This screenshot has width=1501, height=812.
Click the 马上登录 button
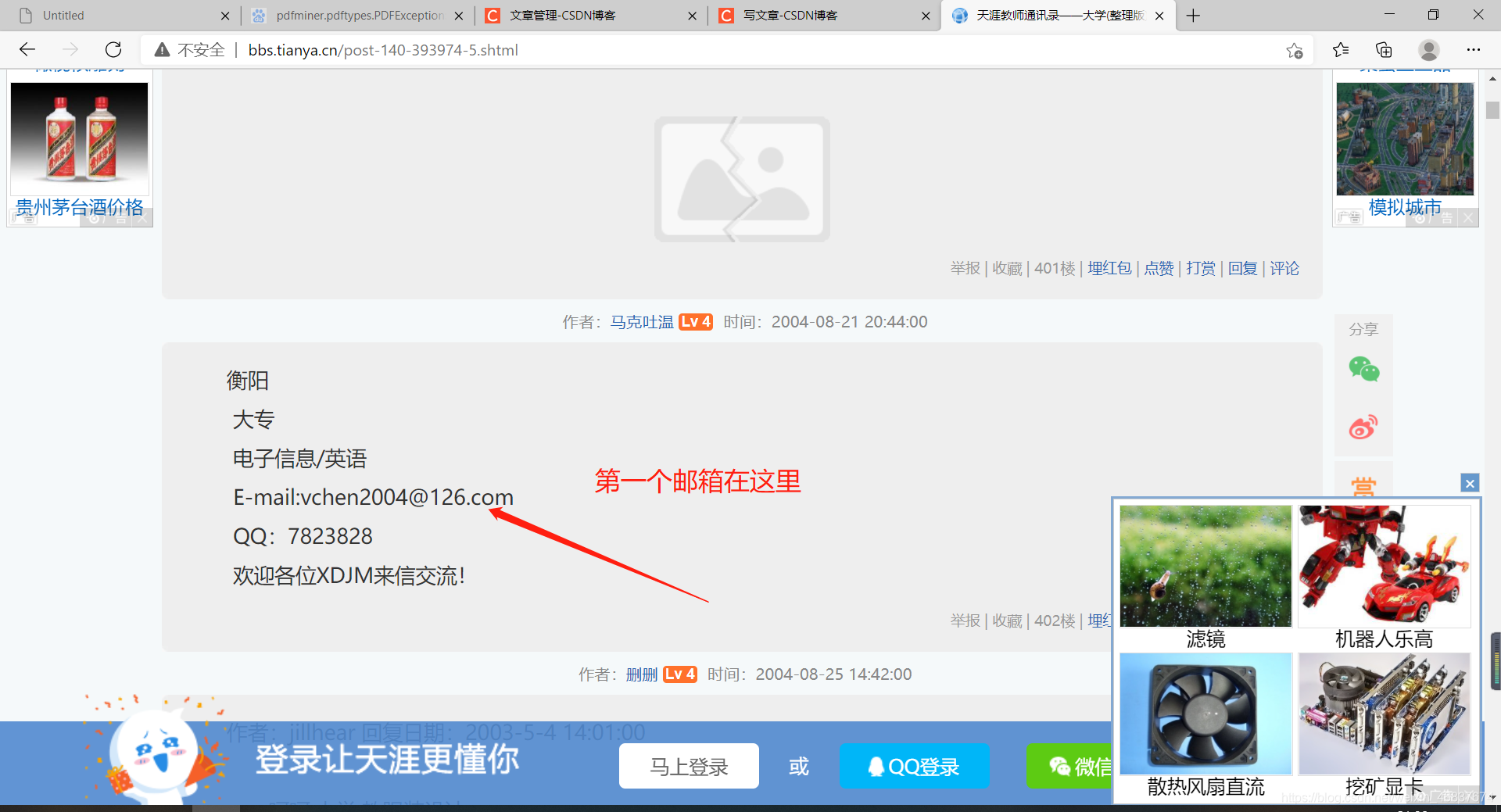pyautogui.click(x=689, y=766)
